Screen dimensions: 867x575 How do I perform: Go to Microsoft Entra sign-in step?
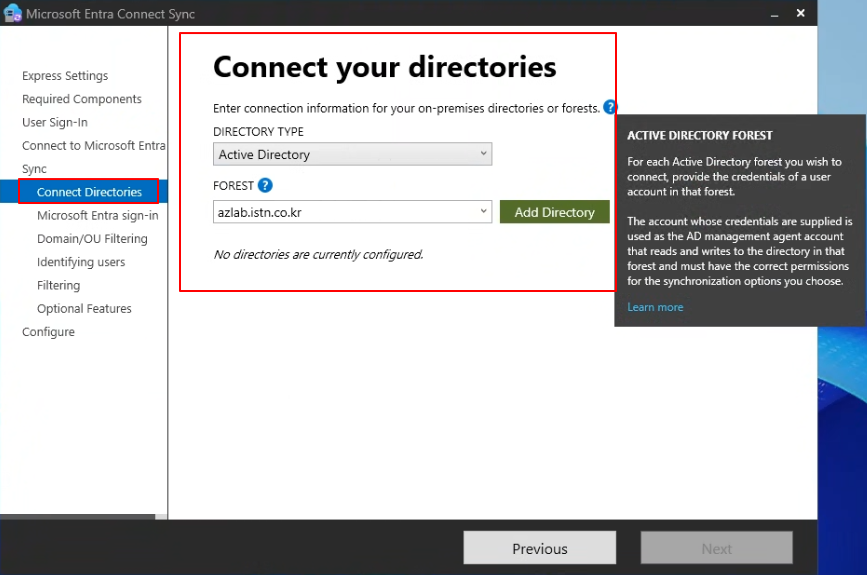coord(97,215)
